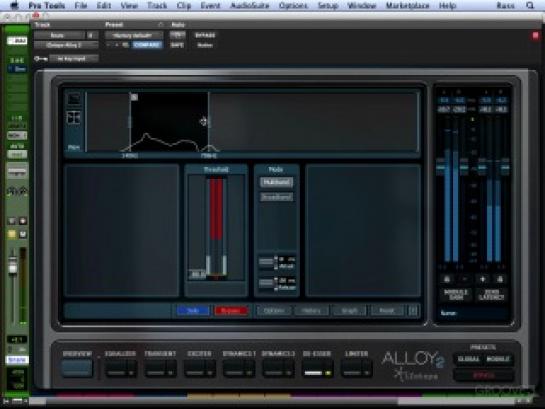Click the Spotlight search icon
This screenshot has height=409, width=545.
coord(530,6)
